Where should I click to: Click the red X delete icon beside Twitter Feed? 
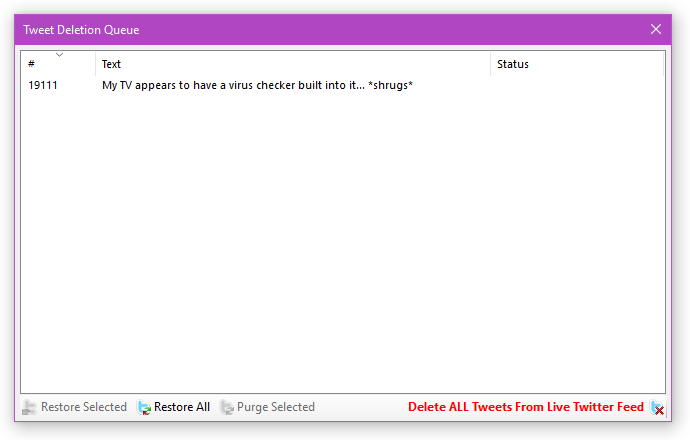[657, 408]
